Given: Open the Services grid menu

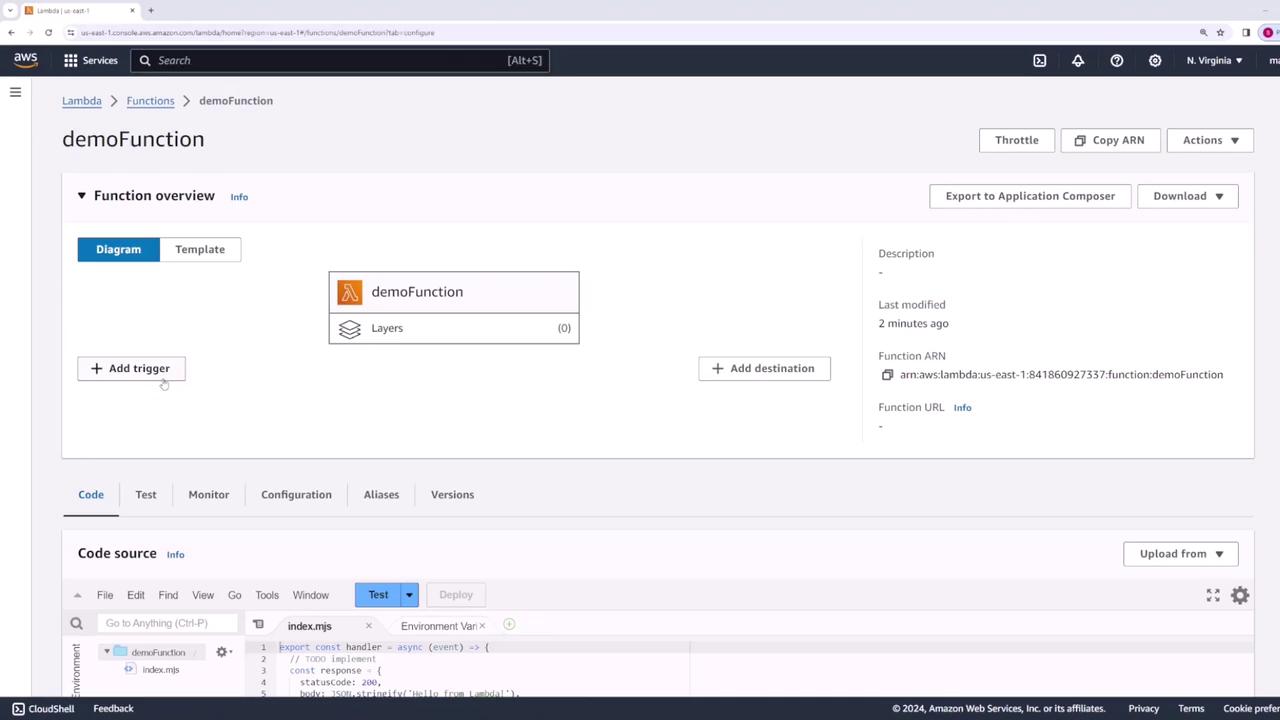Looking at the screenshot, I should (91, 60).
